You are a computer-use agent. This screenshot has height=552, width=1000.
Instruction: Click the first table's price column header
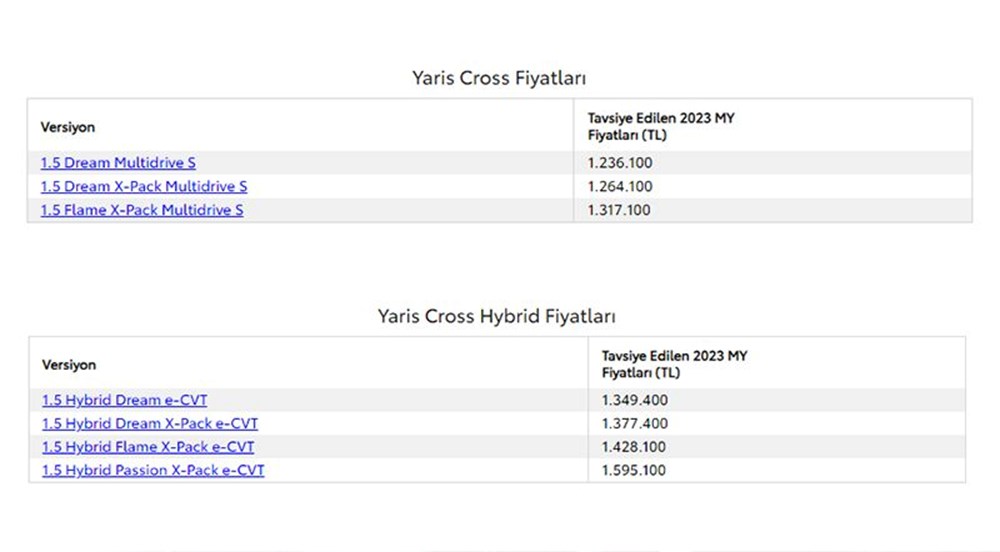[x=660, y=126]
